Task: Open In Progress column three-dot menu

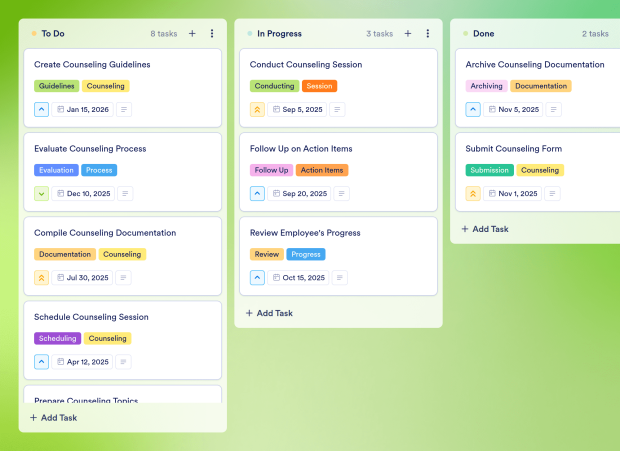Action: (427, 34)
